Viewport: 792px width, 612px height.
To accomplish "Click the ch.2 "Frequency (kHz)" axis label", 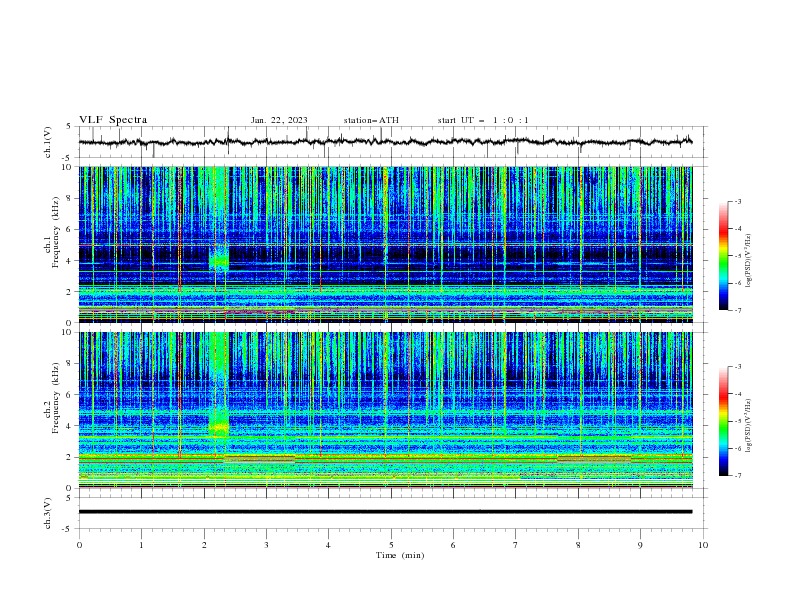I will [55, 398].
